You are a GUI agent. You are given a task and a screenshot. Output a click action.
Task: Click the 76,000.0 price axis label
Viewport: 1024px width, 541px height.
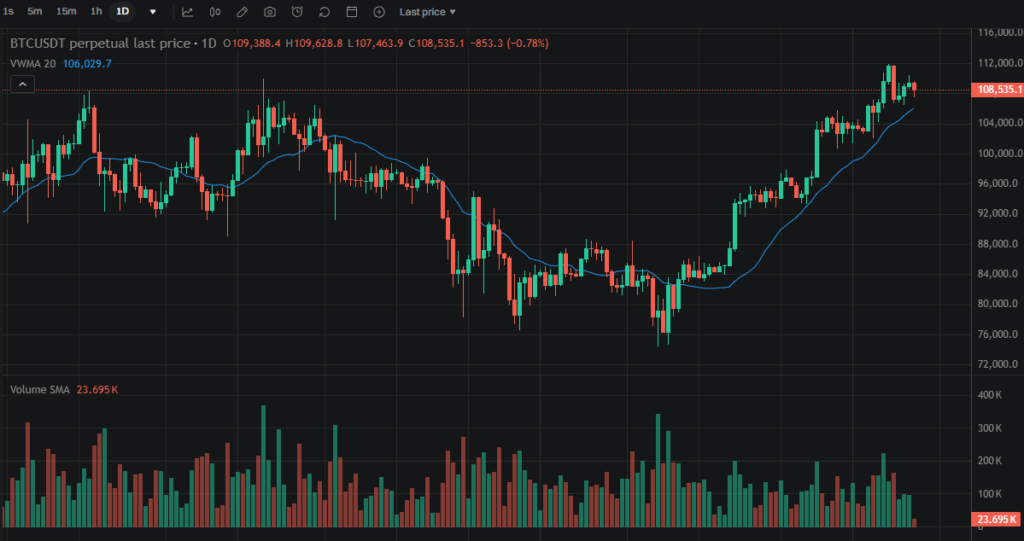[997, 335]
